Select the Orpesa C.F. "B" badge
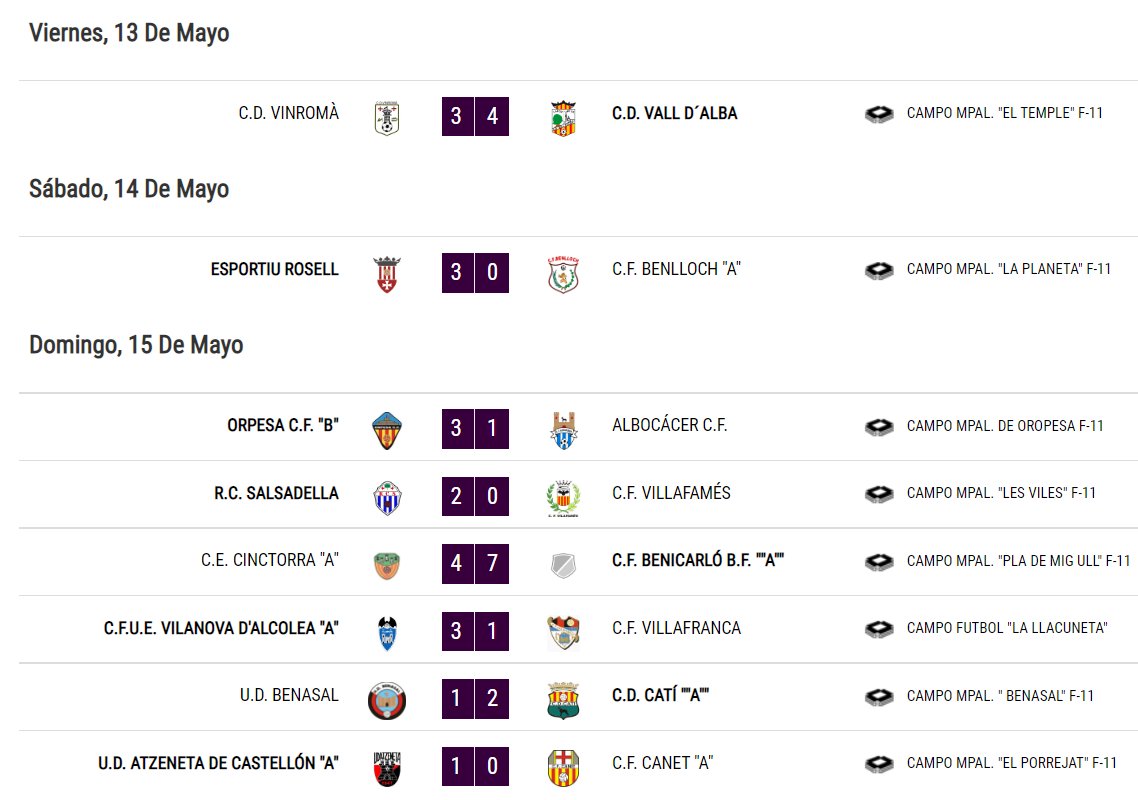Viewport: 1138px width, 800px height. point(387,430)
